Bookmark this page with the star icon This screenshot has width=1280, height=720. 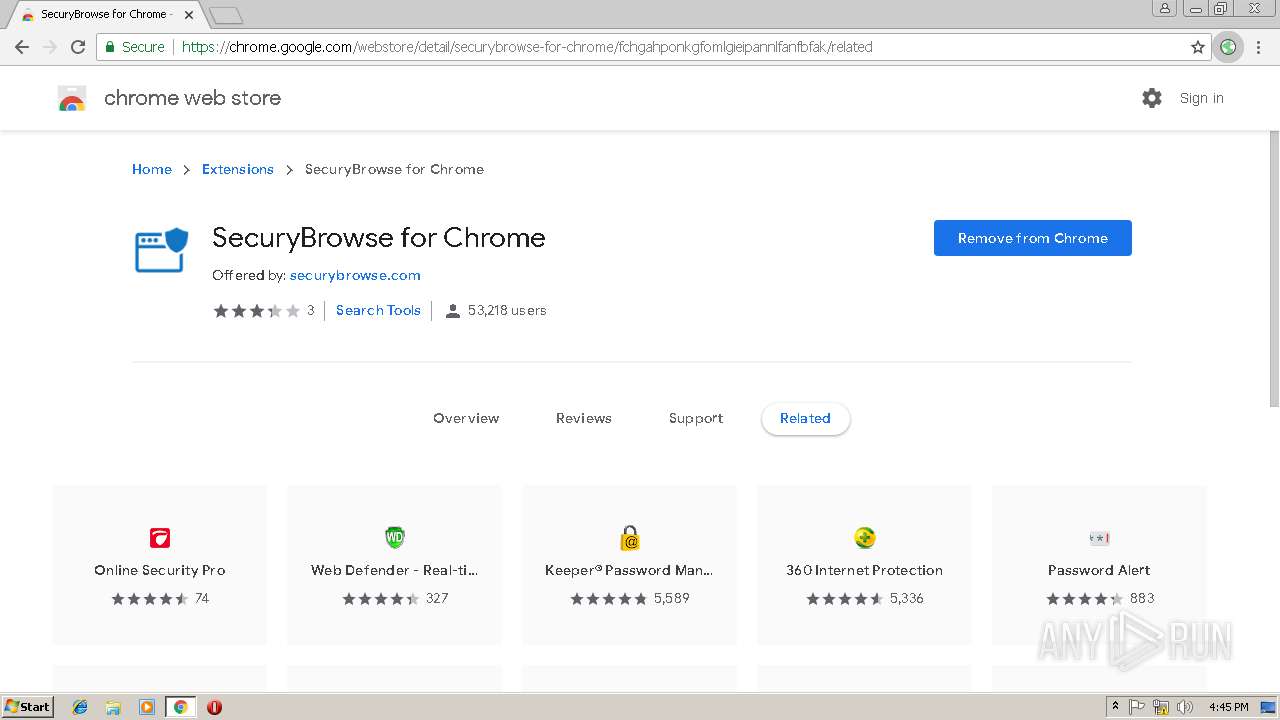pyautogui.click(x=1198, y=47)
